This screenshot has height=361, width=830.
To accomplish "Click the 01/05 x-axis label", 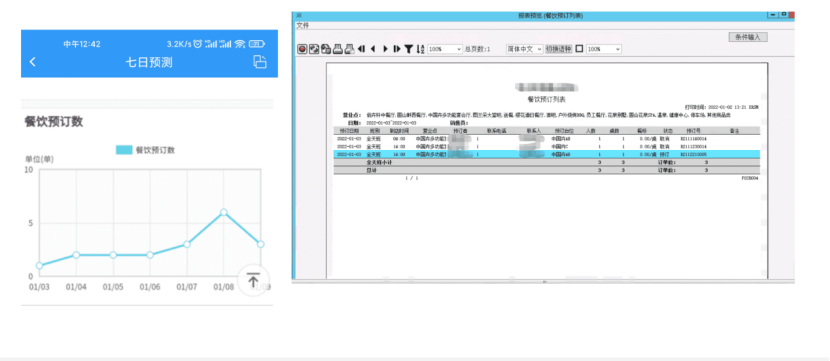I will point(113,287).
